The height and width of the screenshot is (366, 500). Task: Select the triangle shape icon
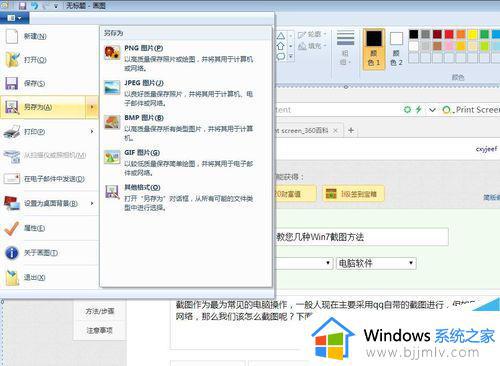tap(281, 36)
